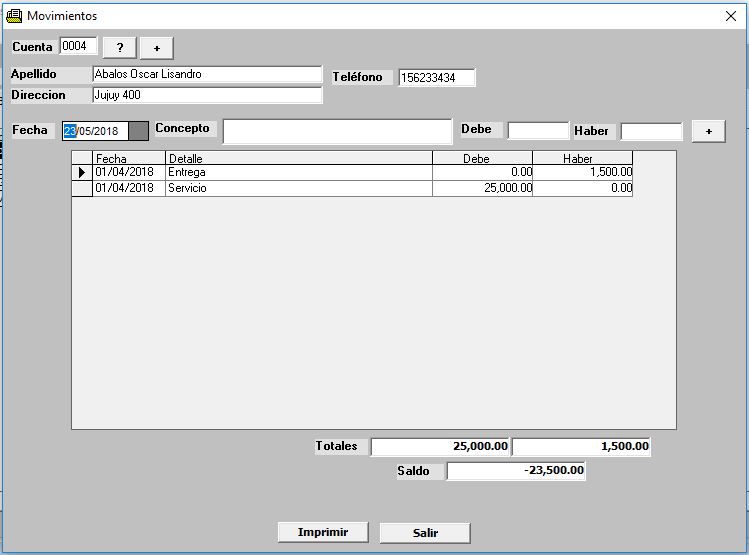Viewport: 749px width, 555px height.
Task: Click into the Direccion field
Action: [x=206, y=96]
